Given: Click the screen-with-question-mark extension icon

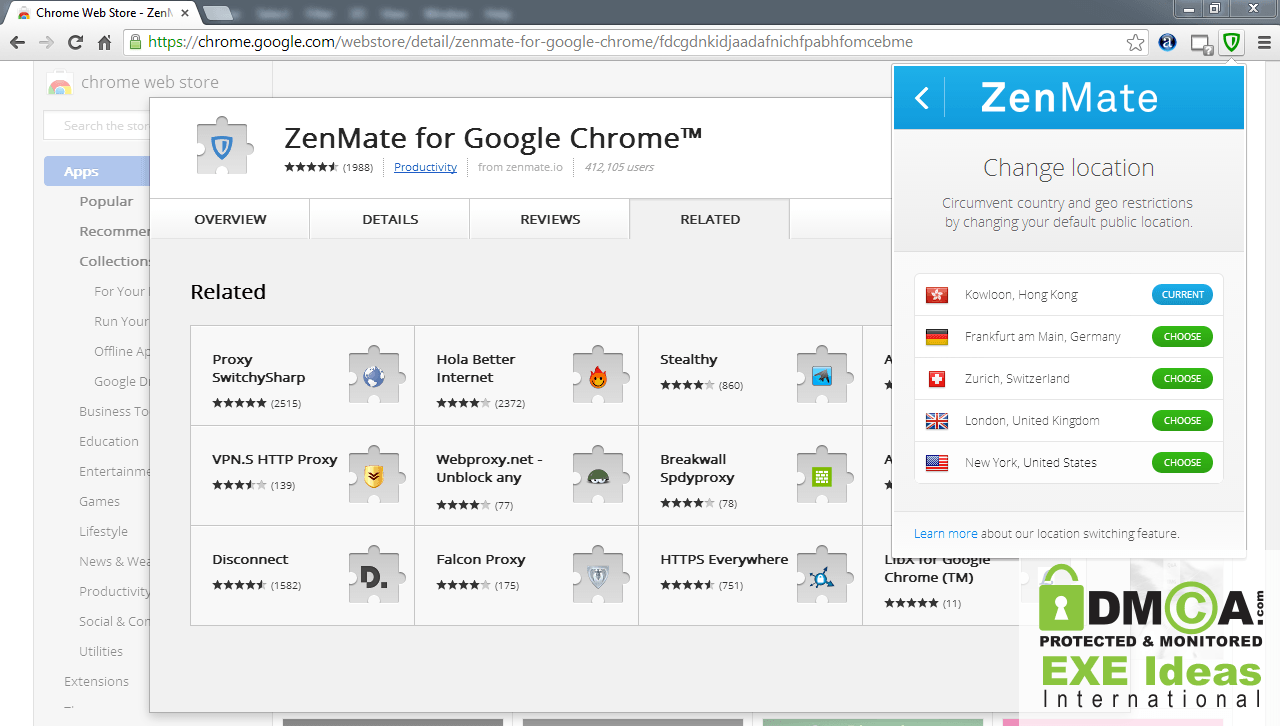Looking at the screenshot, I should pyautogui.click(x=1201, y=43).
